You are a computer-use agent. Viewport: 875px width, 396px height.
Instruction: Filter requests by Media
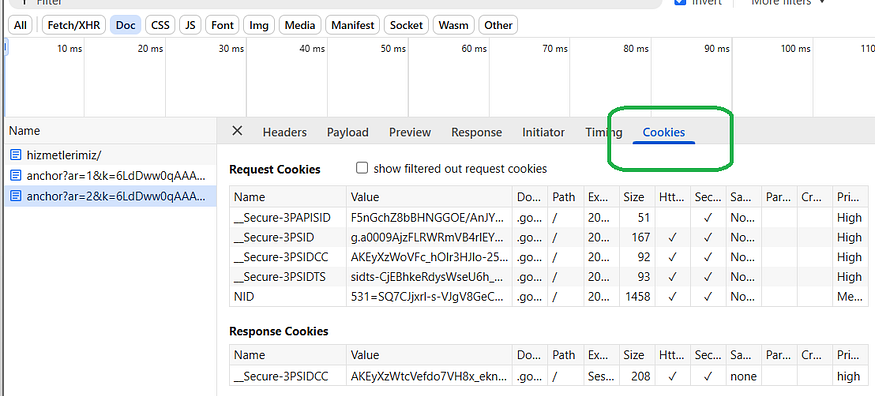point(300,25)
